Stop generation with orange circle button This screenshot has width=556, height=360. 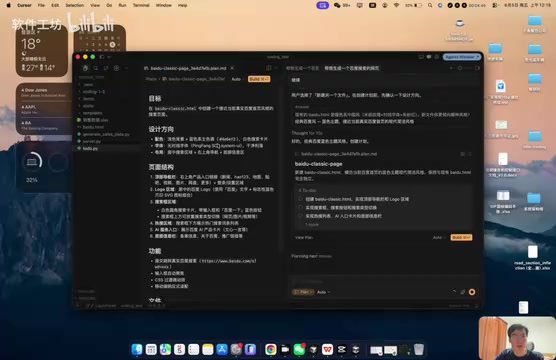pos(472,292)
